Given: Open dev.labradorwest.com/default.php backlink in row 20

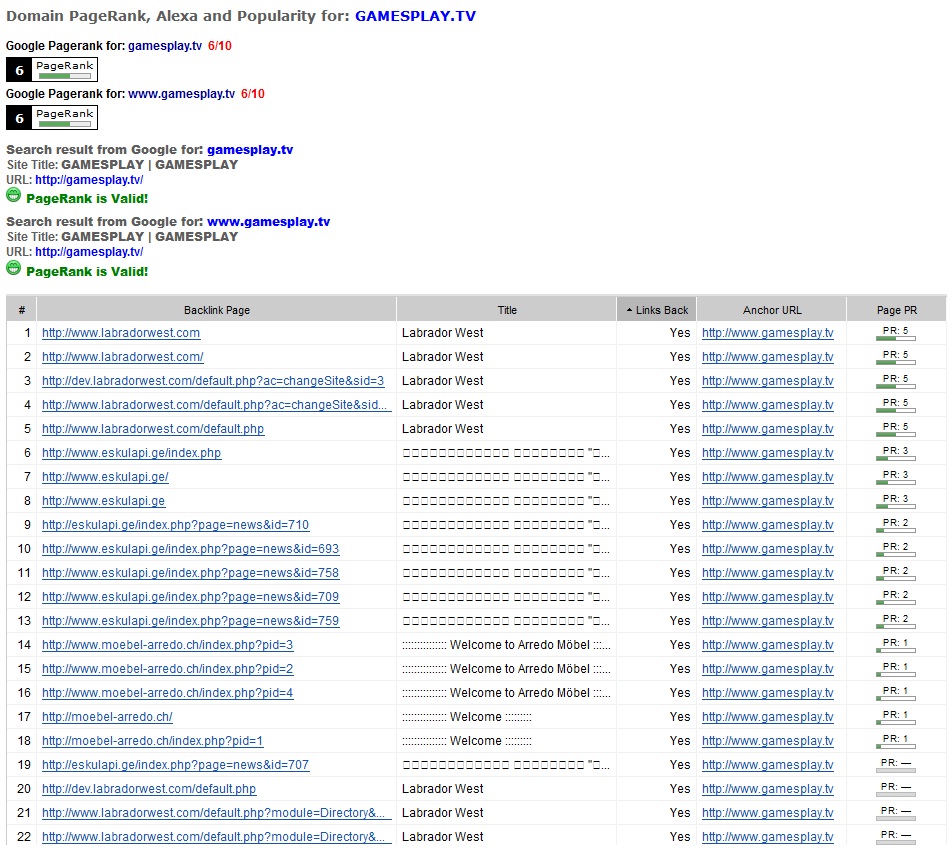Looking at the screenshot, I should tap(149, 789).
